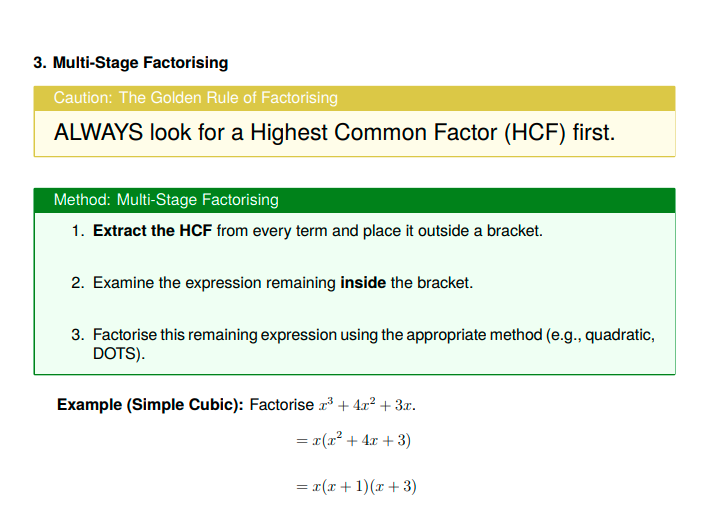Click the cubic expression x³ + 4x² + 3x
710x522 pixels.
[368, 405]
